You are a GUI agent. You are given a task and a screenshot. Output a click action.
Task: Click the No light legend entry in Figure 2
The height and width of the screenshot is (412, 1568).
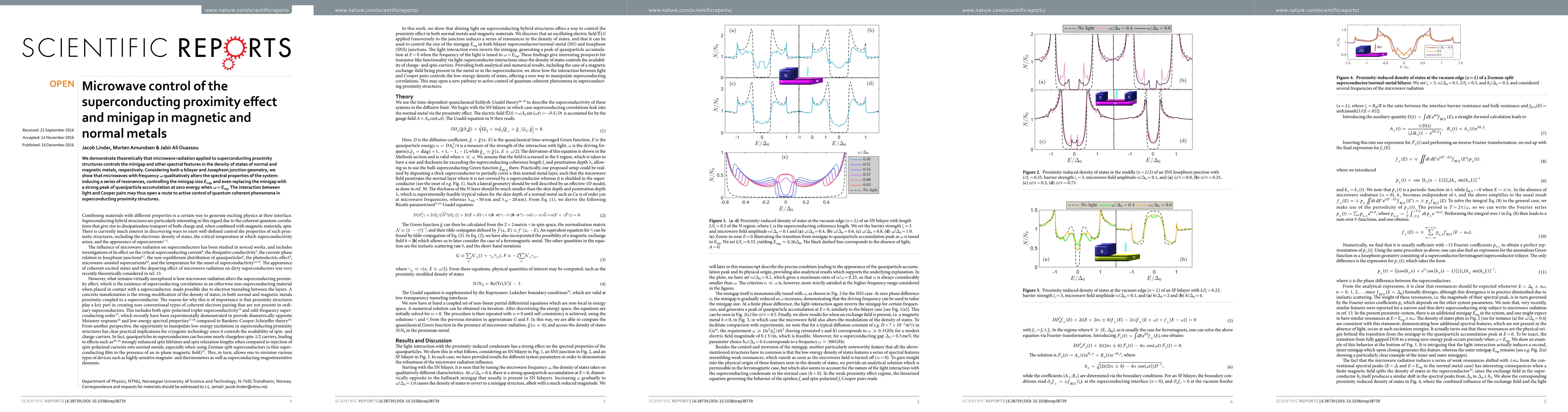pyautogui.click(x=1081, y=28)
